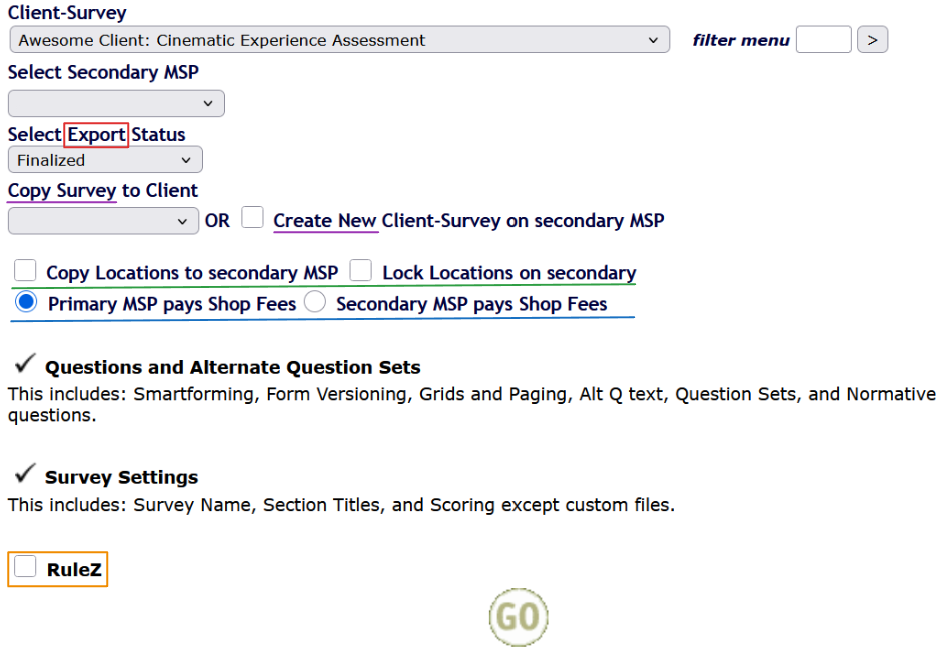This screenshot has height=661, width=939.
Task: Click 'Questions and Alternate Question Sets' heading
Action: coord(232,367)
